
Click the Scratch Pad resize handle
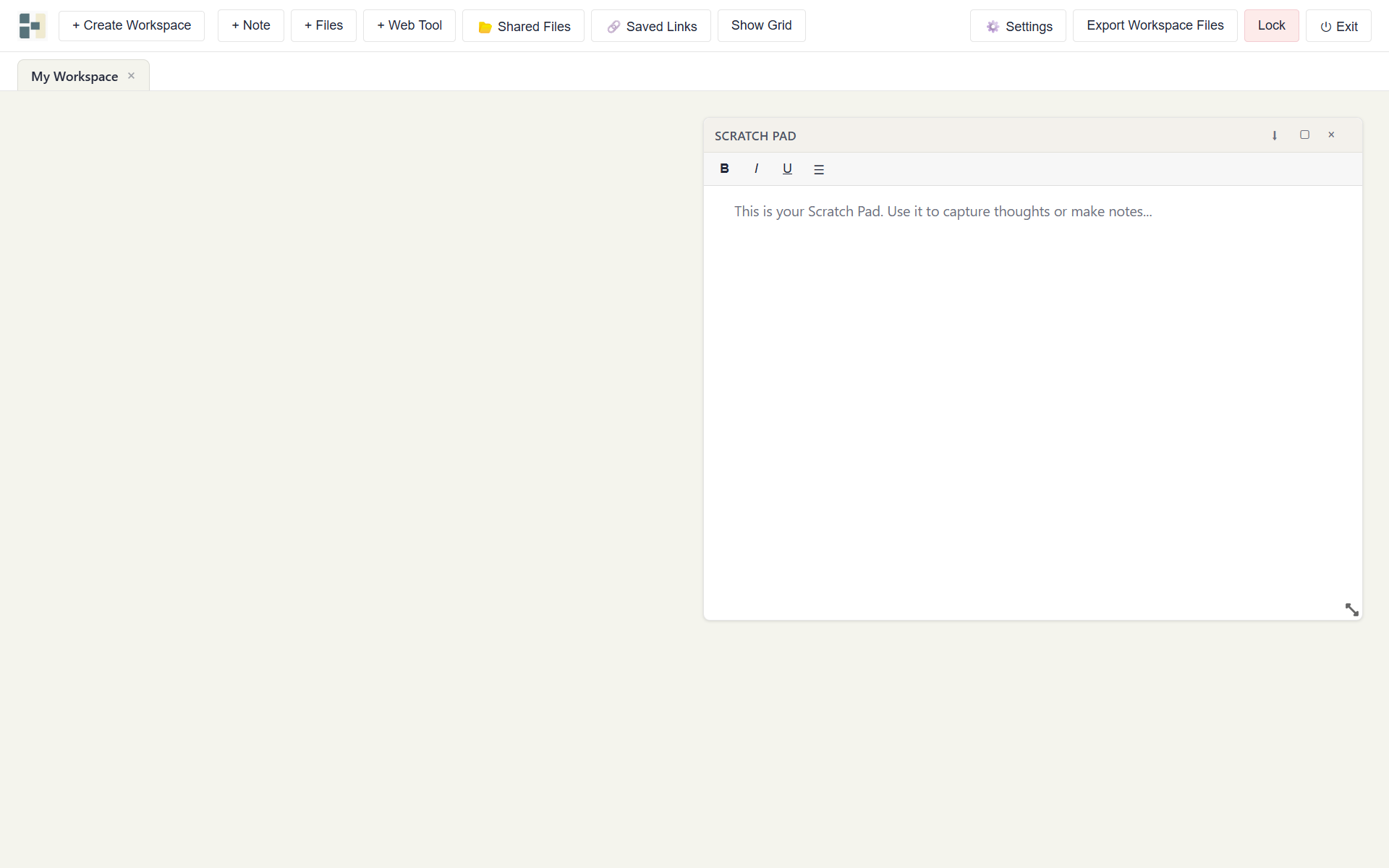(1351, 610)
